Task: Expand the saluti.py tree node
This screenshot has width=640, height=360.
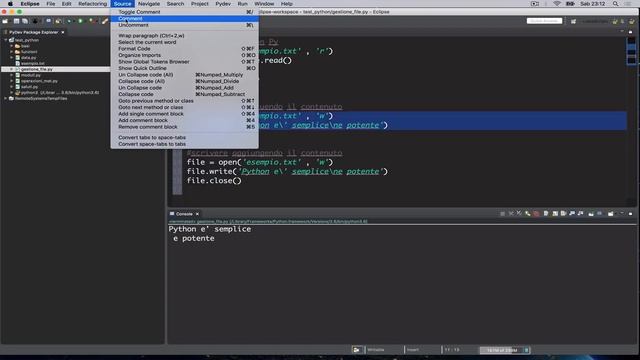Action: pos(12,87)
